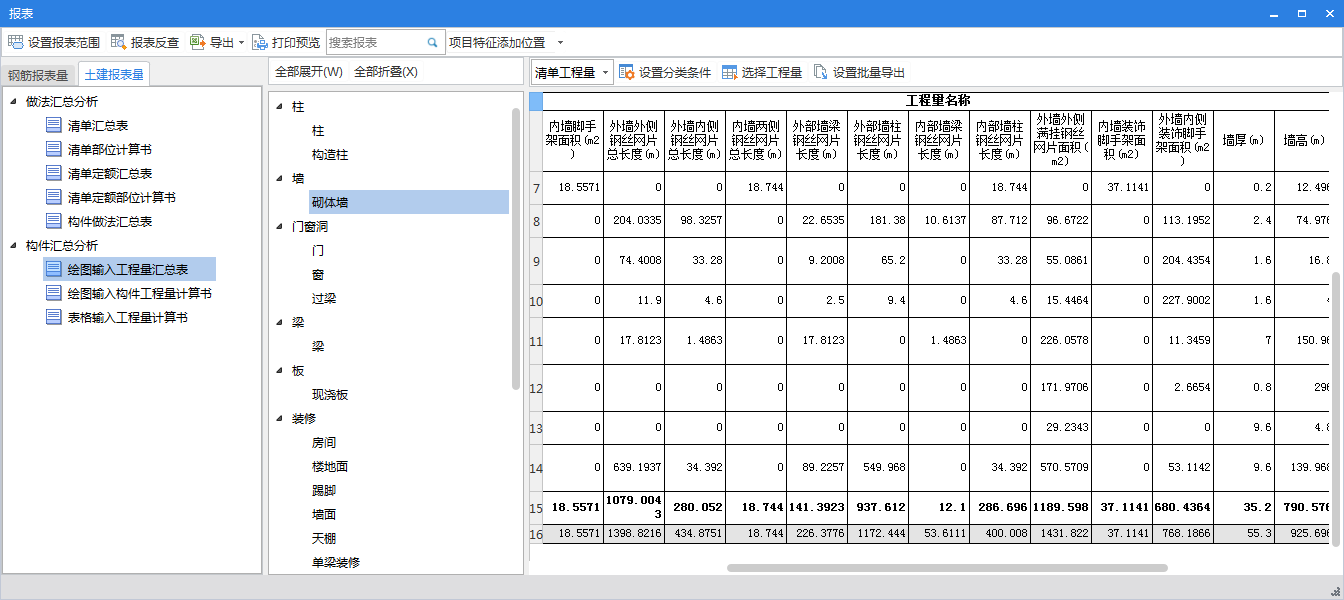
Task: Click the 外墙外侧钢丝网片总长度 column header
Action: click(x=634, y=141)
